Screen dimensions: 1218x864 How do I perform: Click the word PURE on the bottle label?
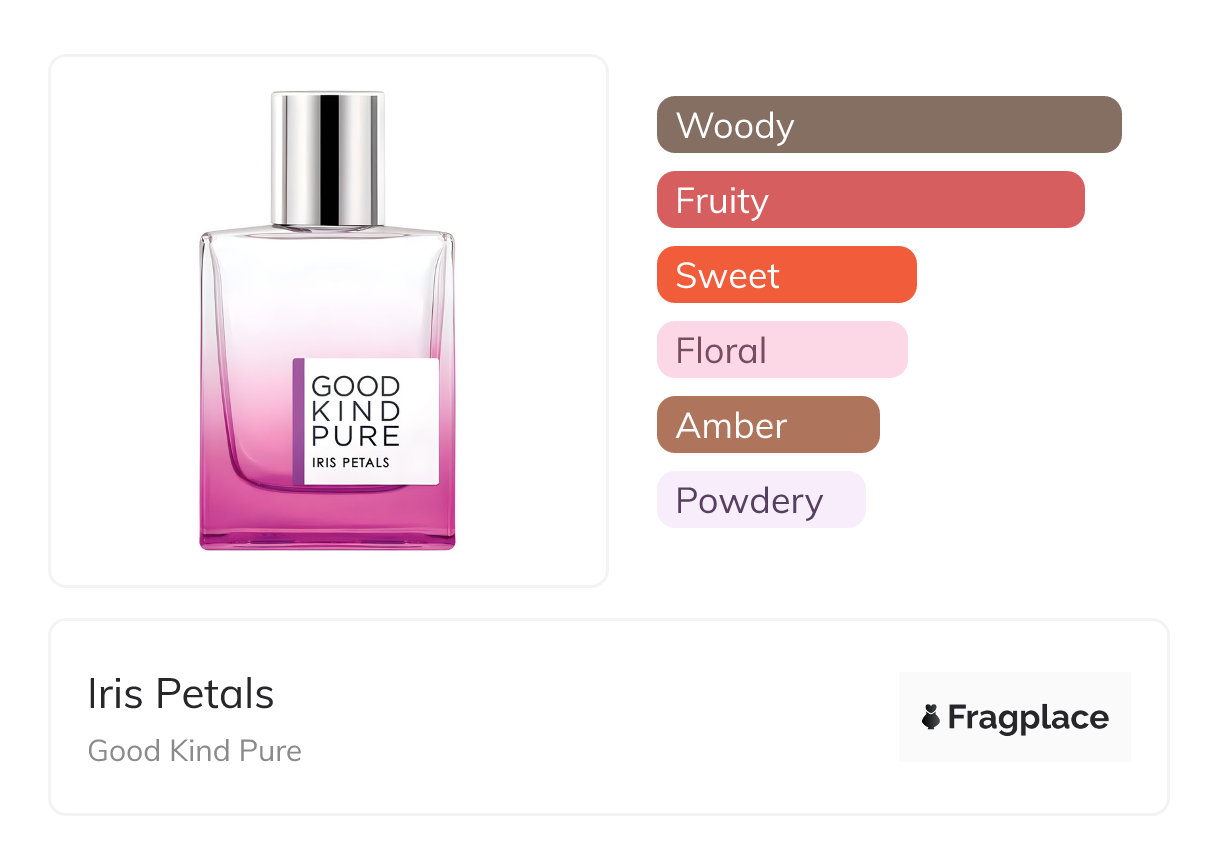point(356,436)
